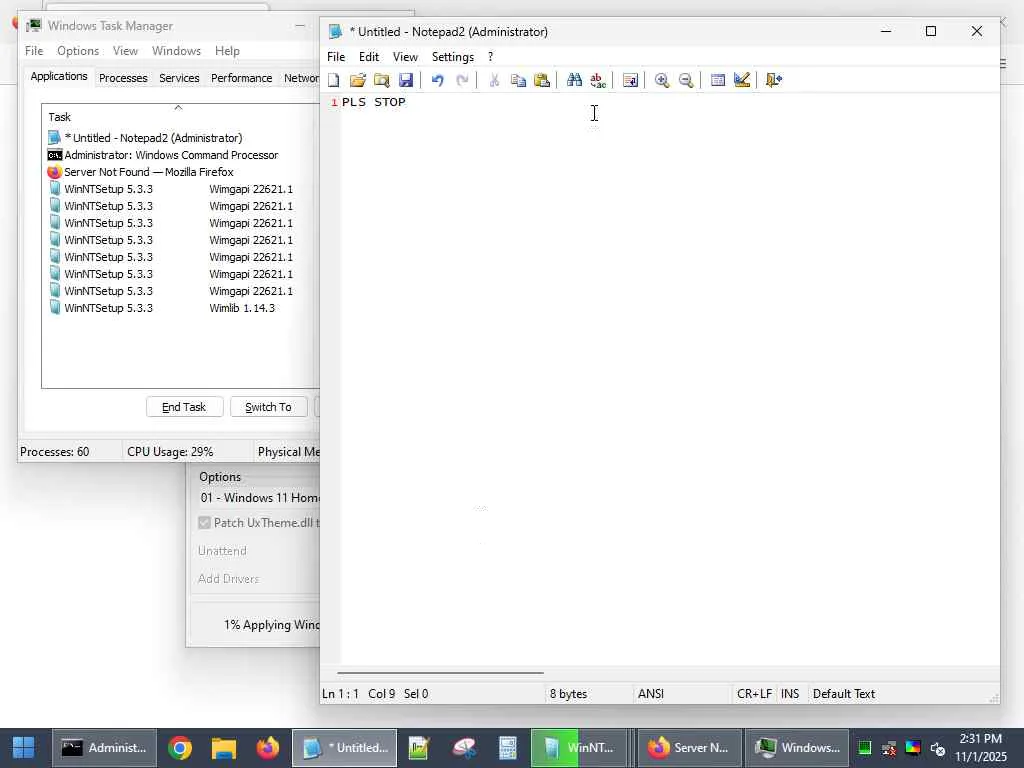This screenshot has height=768, width=1024.
Task: Toggle Patch UxTheme.dll checkbox in WinNTSetup
Action: coord(204,522)
